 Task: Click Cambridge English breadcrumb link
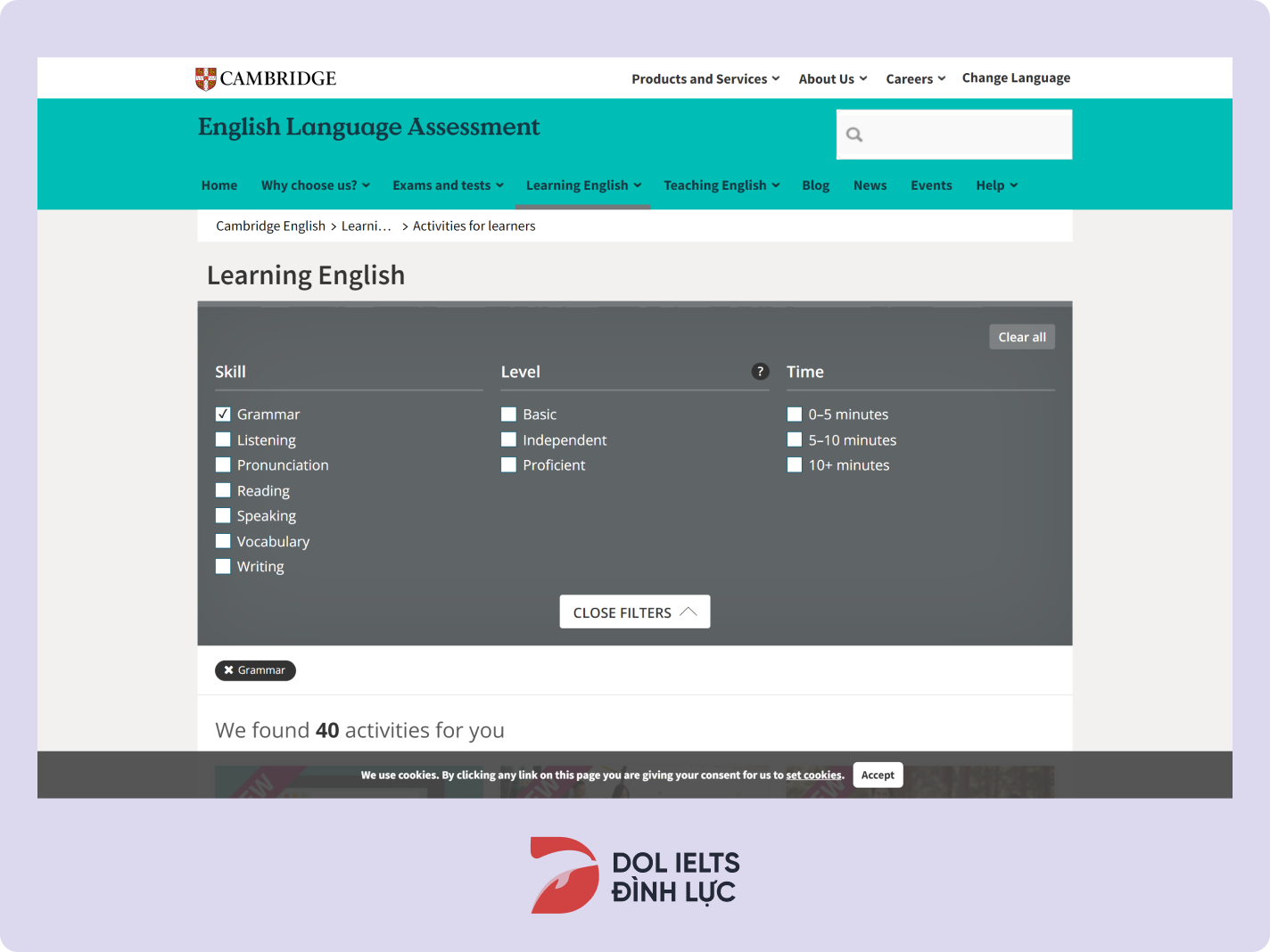(x=270, y=226)
